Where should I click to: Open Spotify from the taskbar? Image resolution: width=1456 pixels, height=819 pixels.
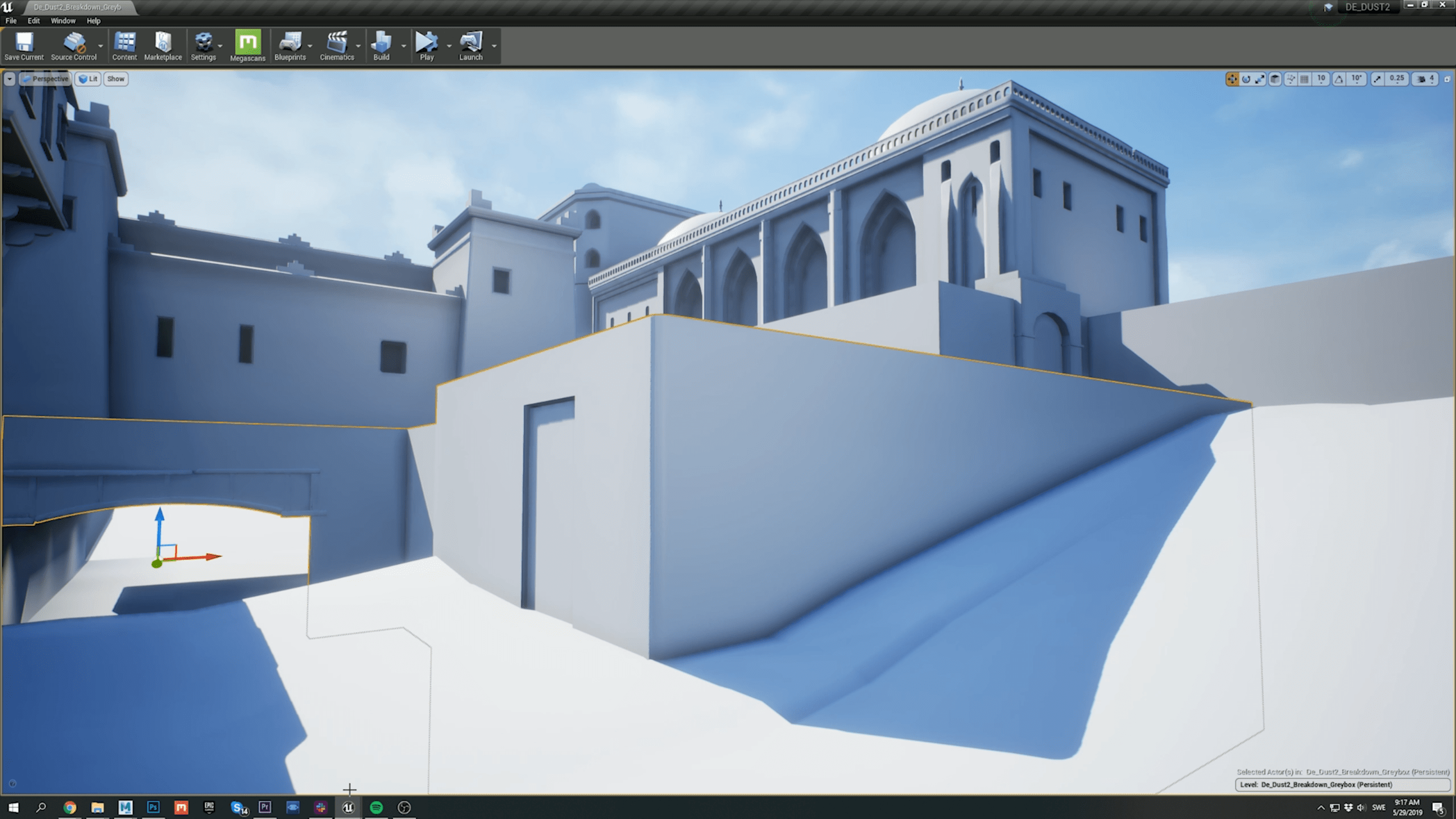click(x=376, y=807)
